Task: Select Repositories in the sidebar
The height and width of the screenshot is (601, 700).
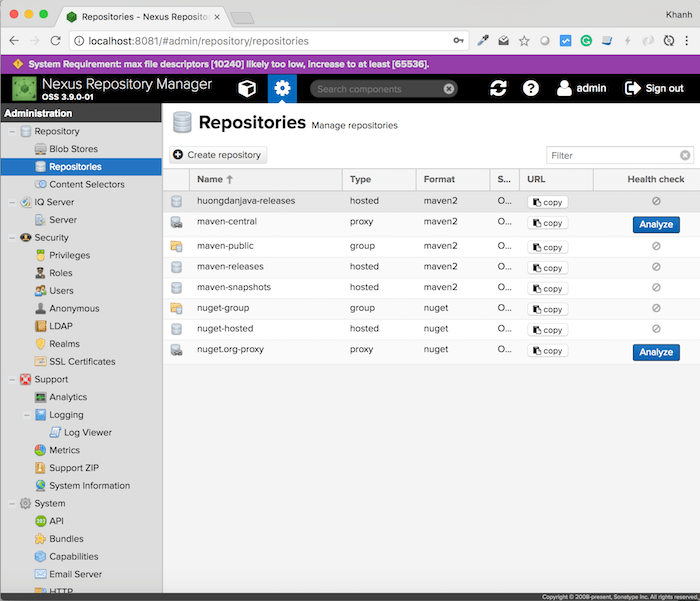Action: click(81, 167)
